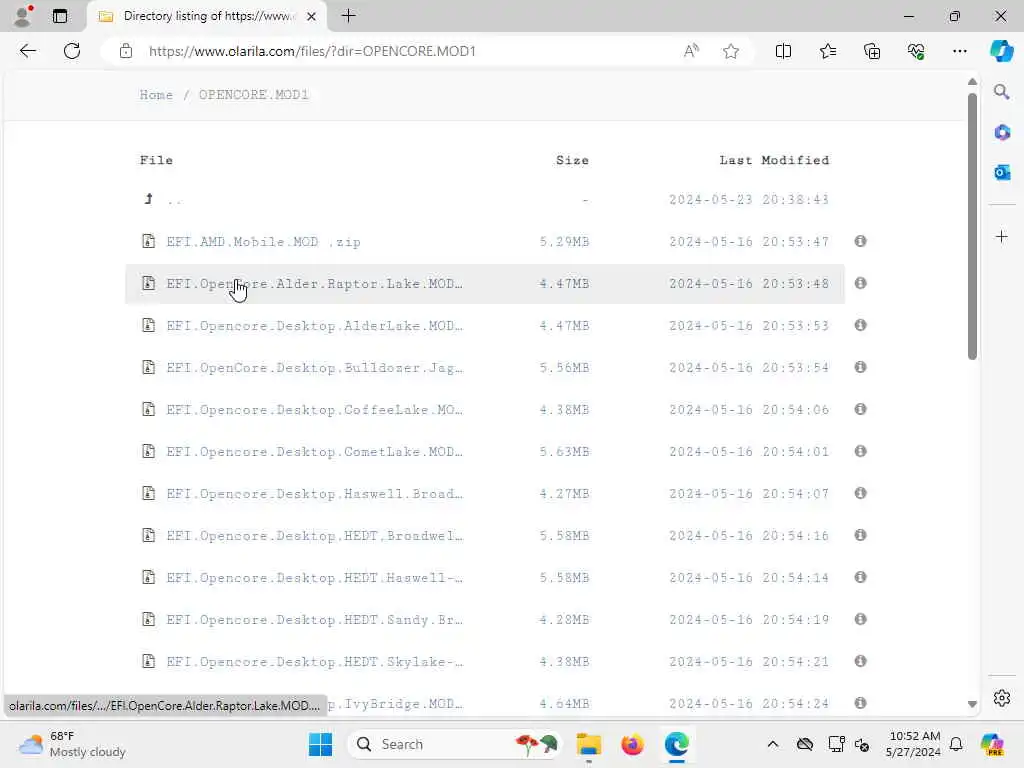Open notifications bell in taskbar
The width and height of the screenshot is (1024, 768).
pos(955,744)
